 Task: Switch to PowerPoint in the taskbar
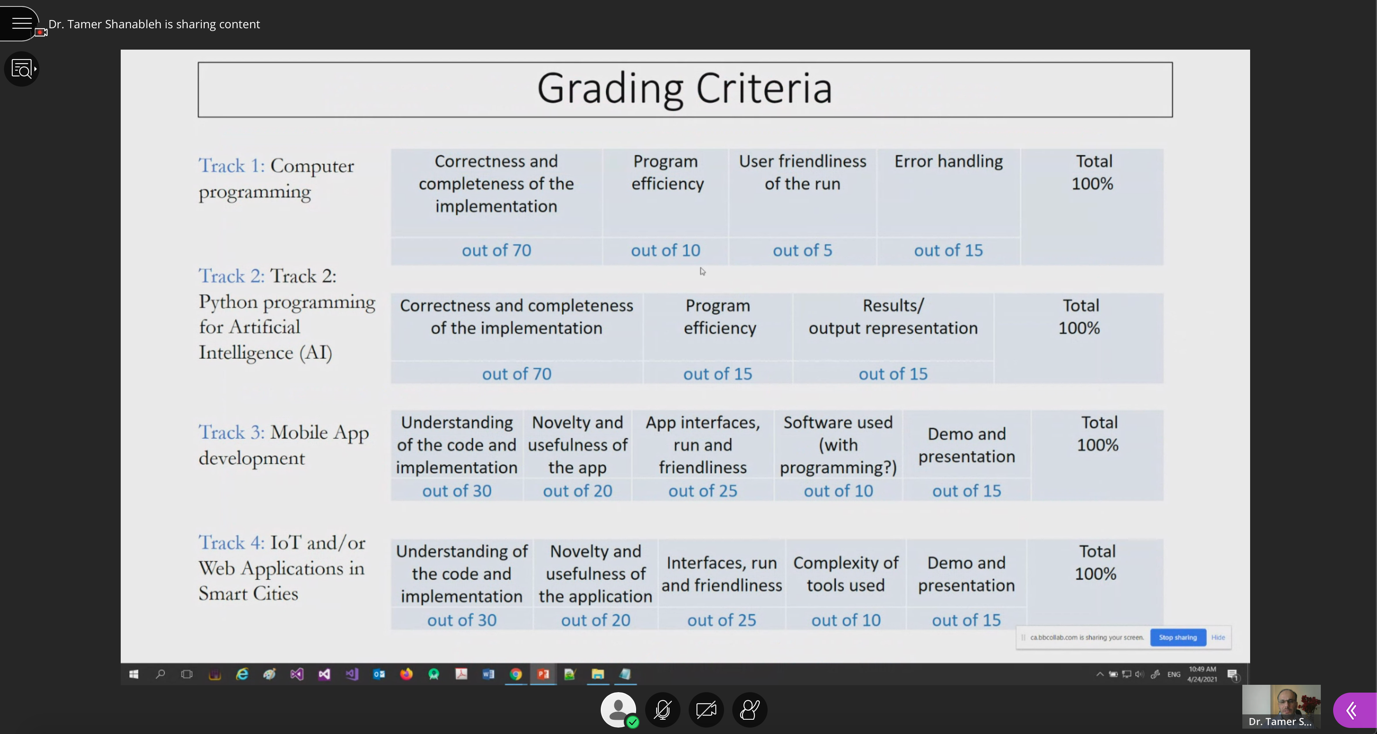click(543, 674)
